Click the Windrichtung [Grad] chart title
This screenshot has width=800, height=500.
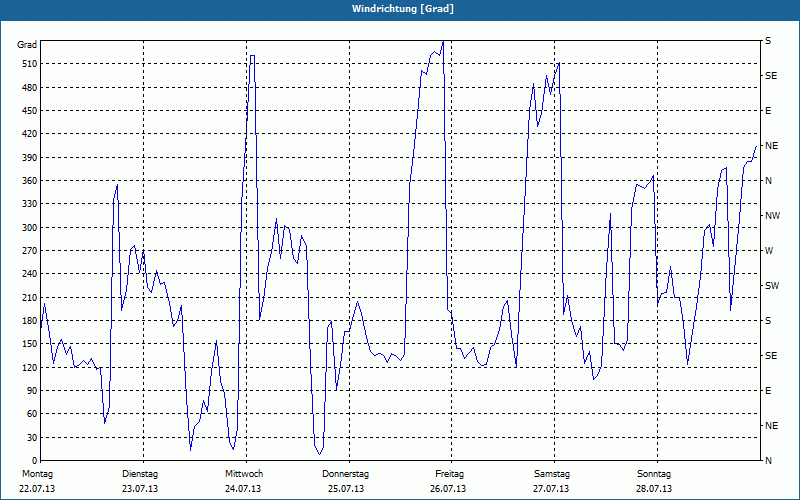403,9
